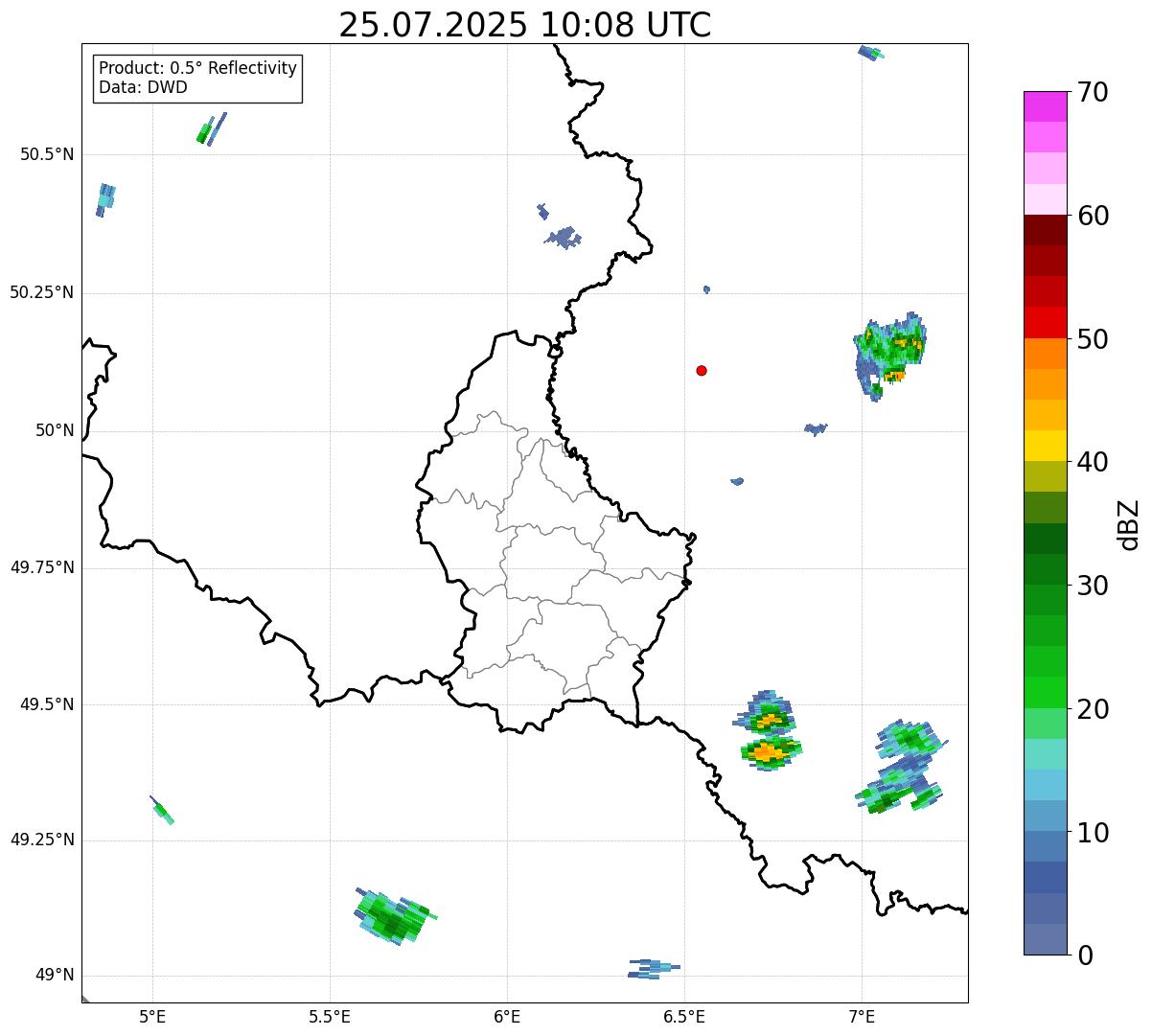Click the 6.5°E longitude label
The width and height of the screenshot is (1152, 1036).
(684, 1016)
